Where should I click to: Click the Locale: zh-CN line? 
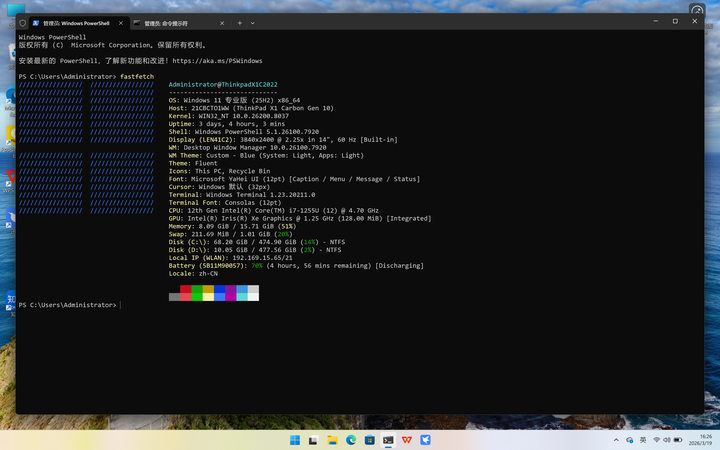click(193, 273)
